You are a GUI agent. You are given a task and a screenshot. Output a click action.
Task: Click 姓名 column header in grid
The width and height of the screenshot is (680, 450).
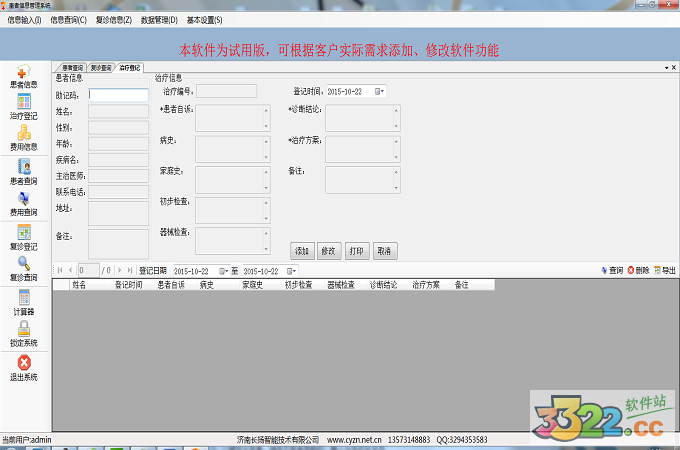tap(90, 284)
